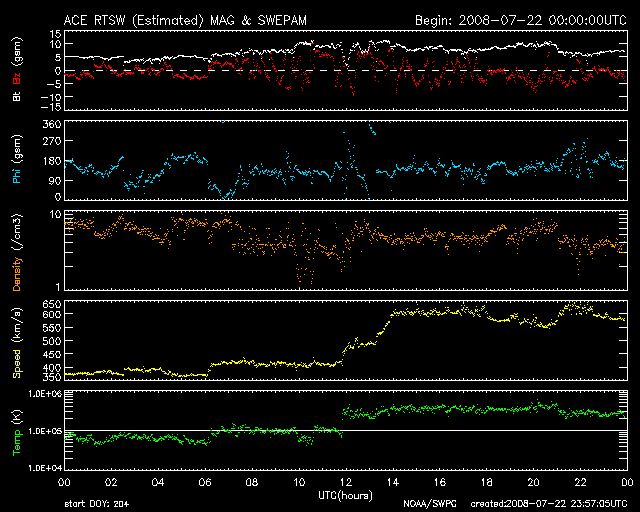Click the '22' hour tick label
The image size is (640, 512).
coord(580,483)
